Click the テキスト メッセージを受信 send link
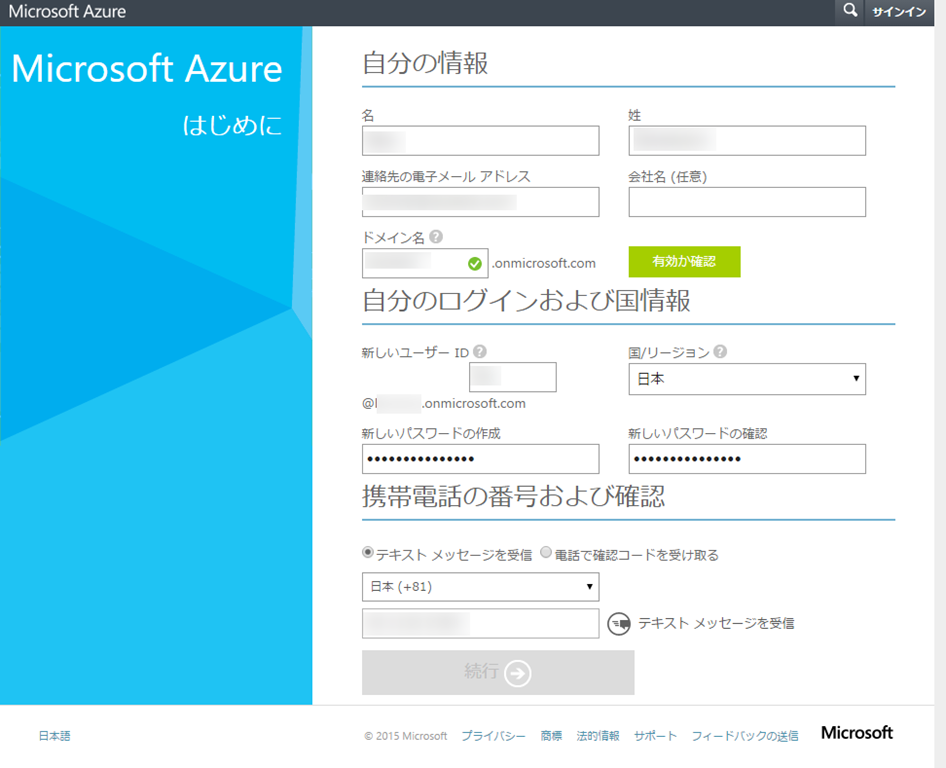 (716, 623)
